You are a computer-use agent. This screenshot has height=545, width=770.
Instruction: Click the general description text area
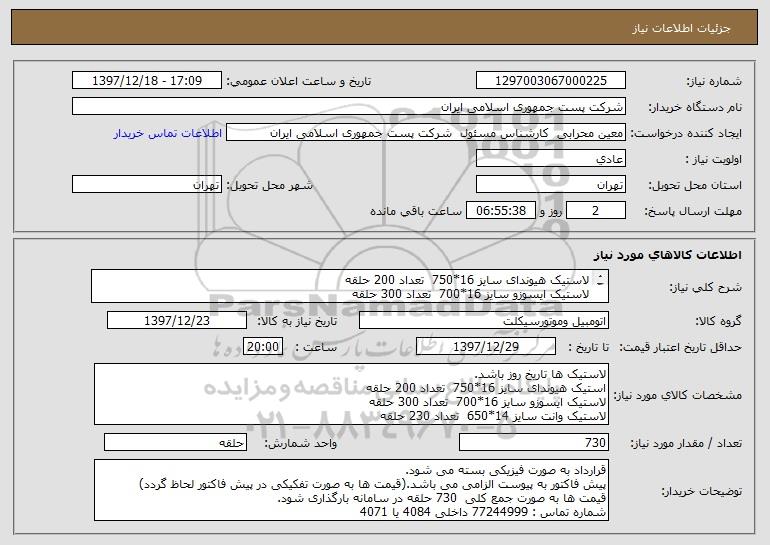coord(350,286)
